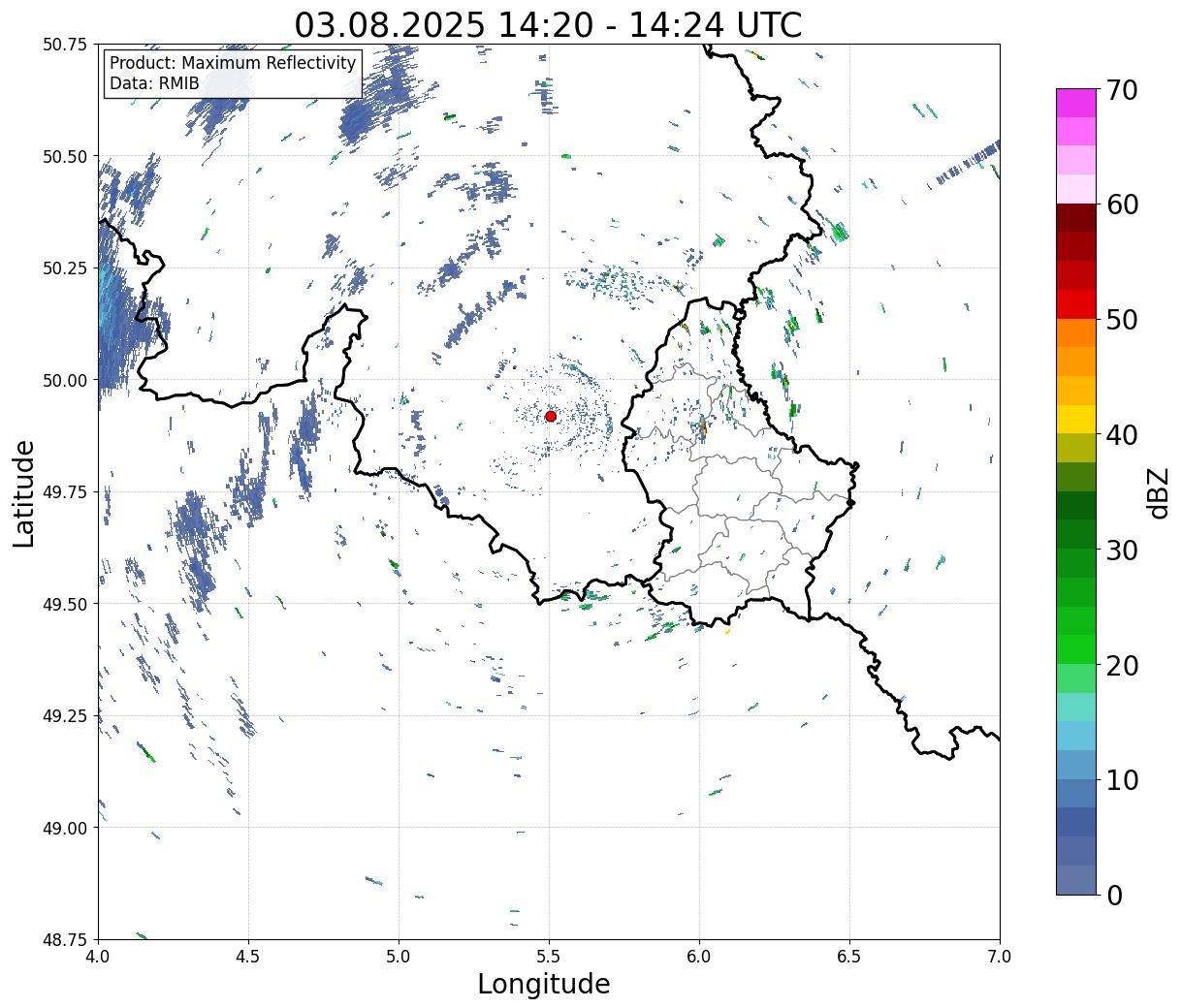The image size is (1182, 1008).
Task: Click the 'Longitude' axis label
Action: pos(544,984)
